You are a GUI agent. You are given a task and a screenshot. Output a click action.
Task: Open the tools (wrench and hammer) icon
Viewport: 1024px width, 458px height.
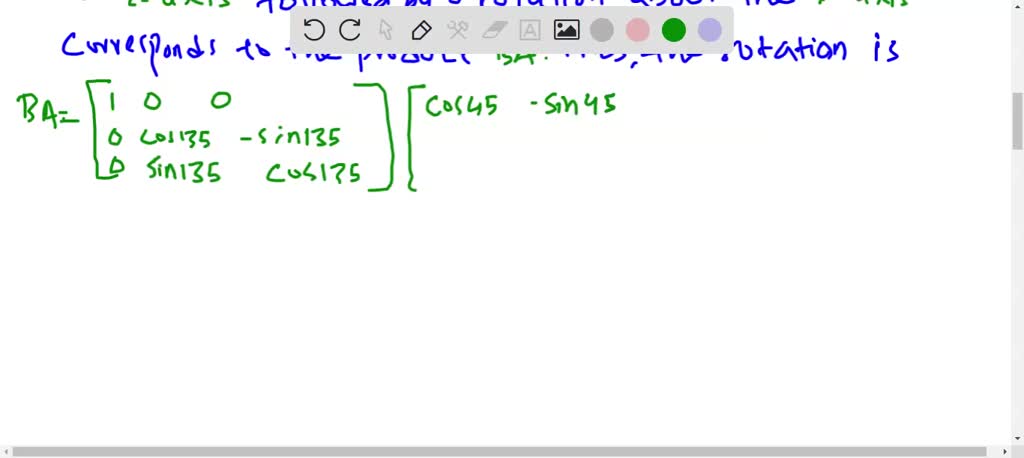click(x=458, y=30)
